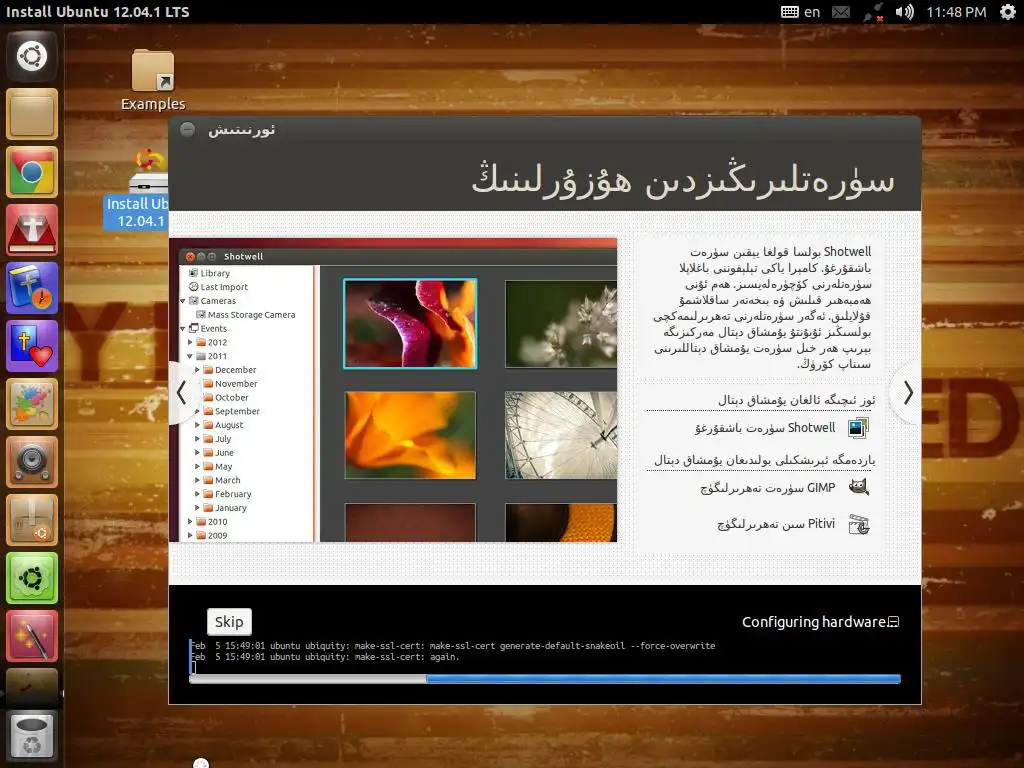The height and width of the screenshot is (768, 1024).
Task: Open the blue Bible clock app icon
Action: click(32, 288)
